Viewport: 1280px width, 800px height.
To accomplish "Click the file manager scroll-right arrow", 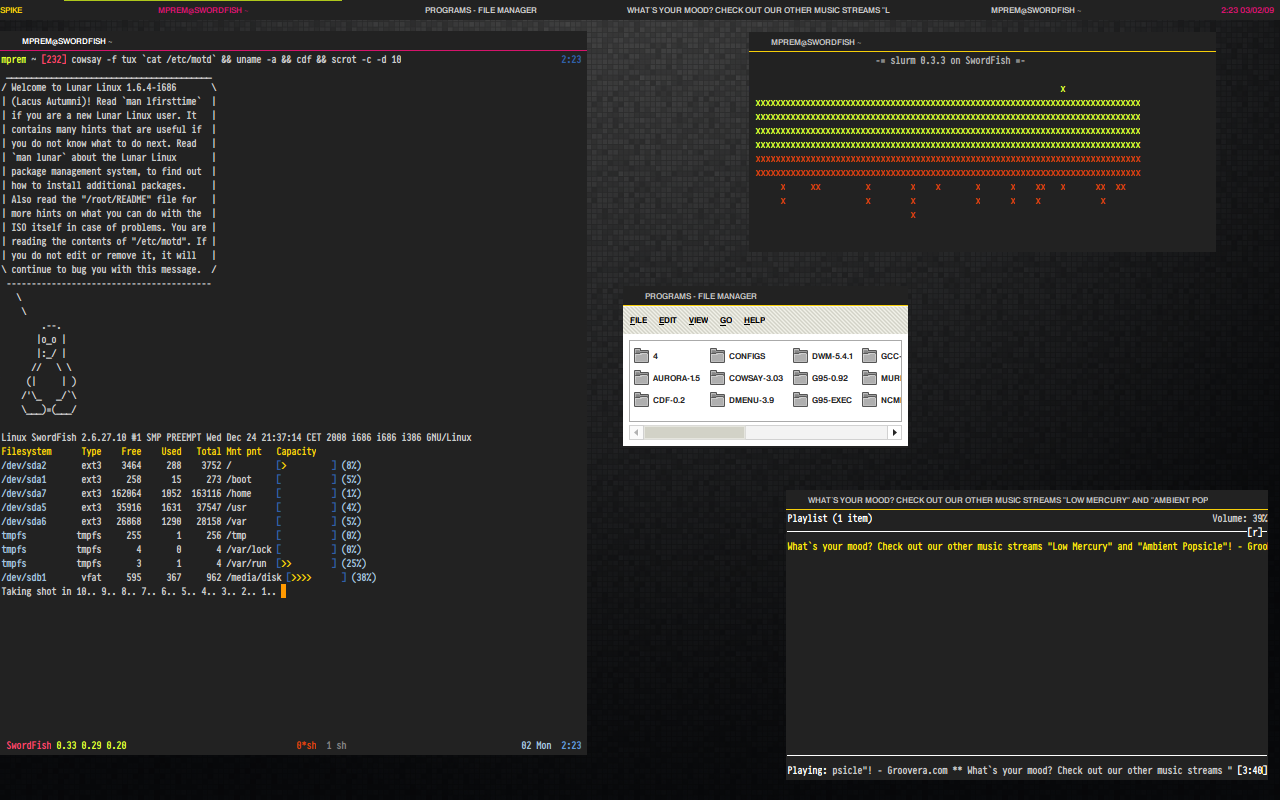I will pos(895,433).
